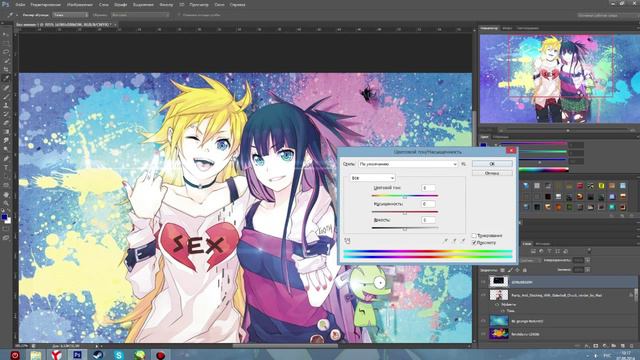The height and width of the screenshot is (360, 640).
Task: Click the hue (Цветовой тон) slider handle
Action: click(405, 197)
